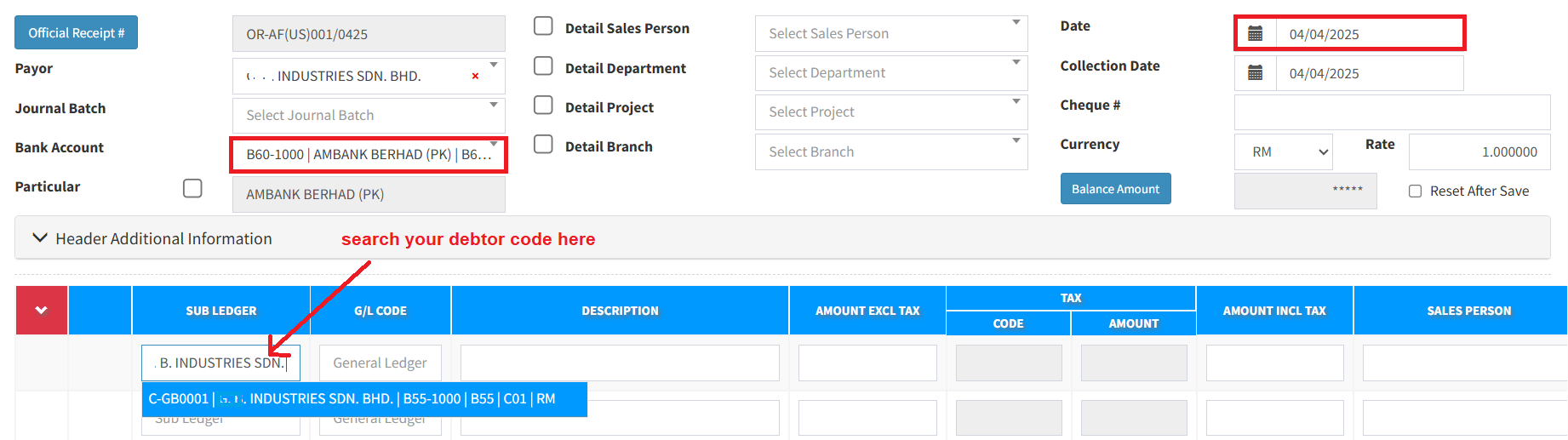The height and width of the screenshot is (440, 1568).
Task: Click the red chevron button in table header
Action: pos(42,311)
